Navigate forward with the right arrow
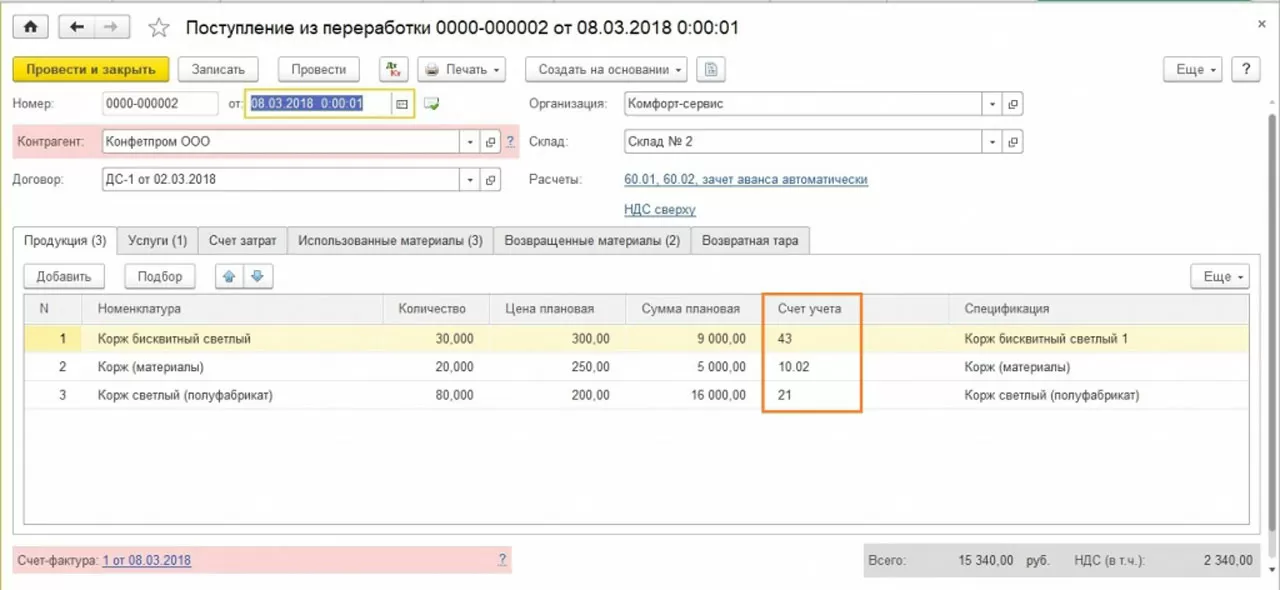Screen dimensions: 1280x590 [x=112, y=27]
